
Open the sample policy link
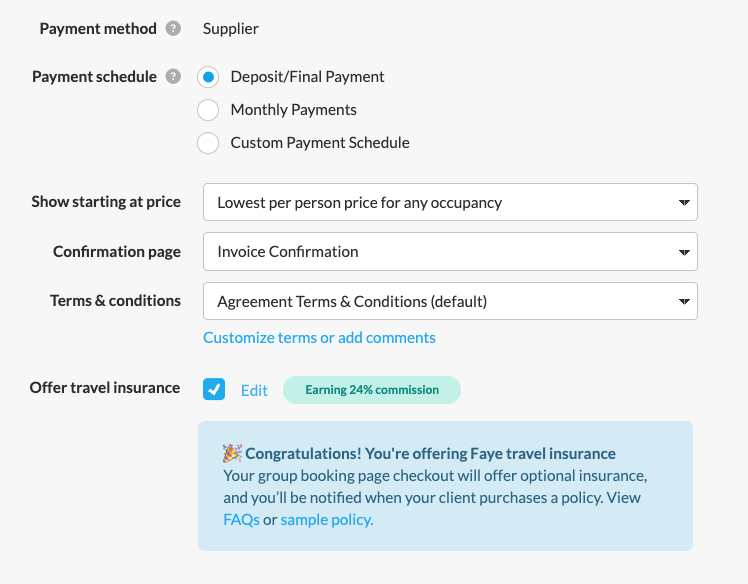[327, 520]
